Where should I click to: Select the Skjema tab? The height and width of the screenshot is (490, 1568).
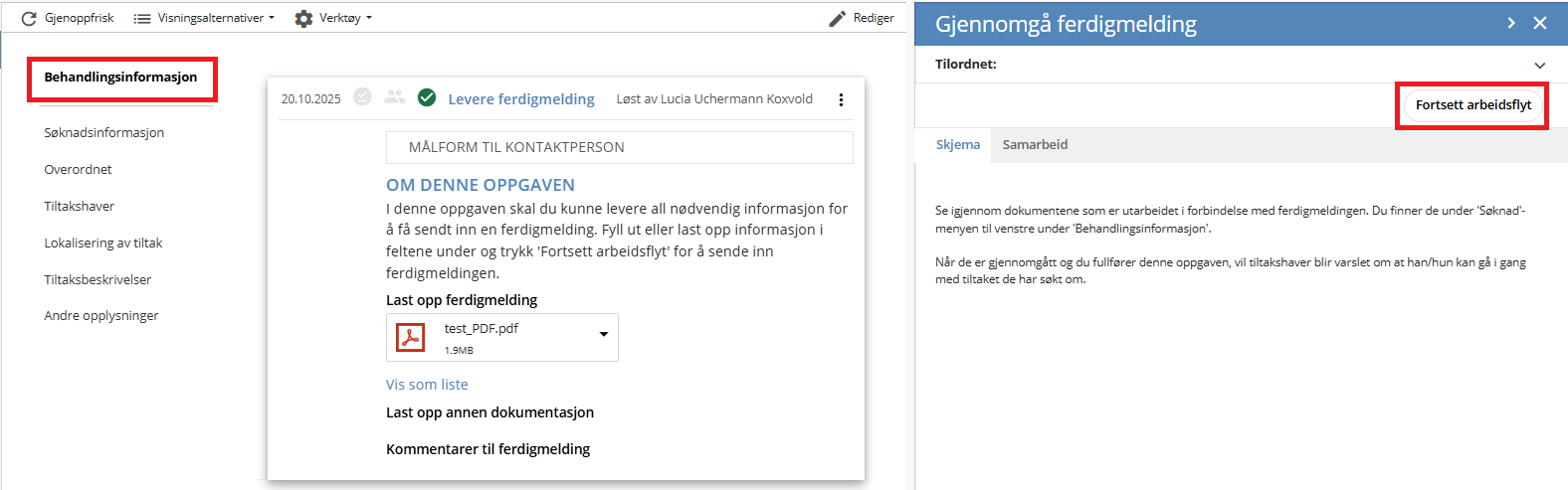point(957,145)
